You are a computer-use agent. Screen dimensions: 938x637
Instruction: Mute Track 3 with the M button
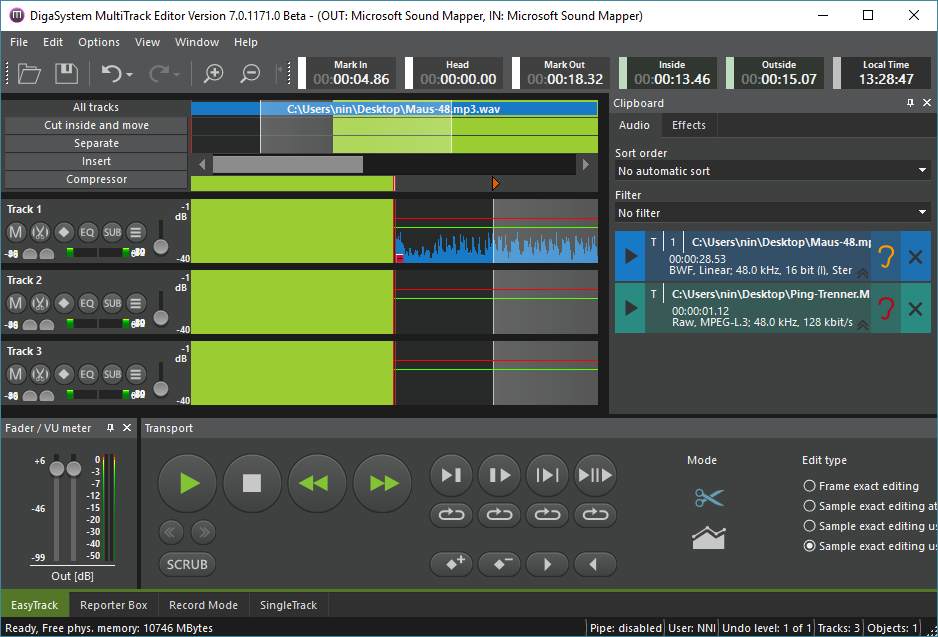coord(16,374)
